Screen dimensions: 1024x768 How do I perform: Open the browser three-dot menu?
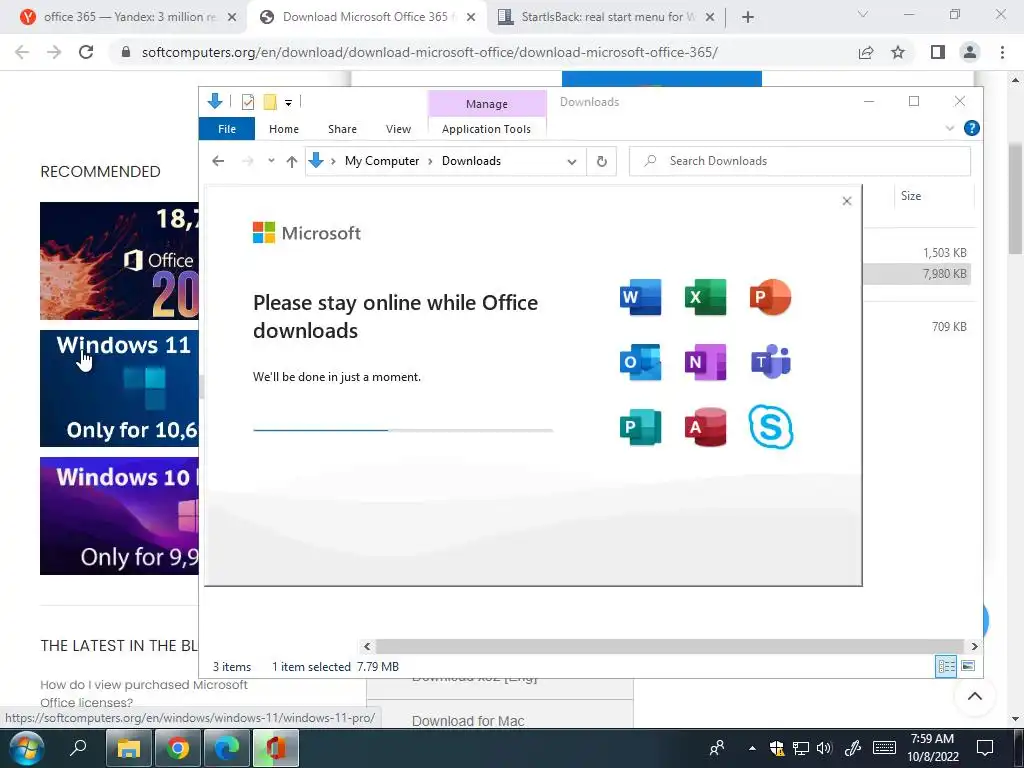pos(1002,52)
